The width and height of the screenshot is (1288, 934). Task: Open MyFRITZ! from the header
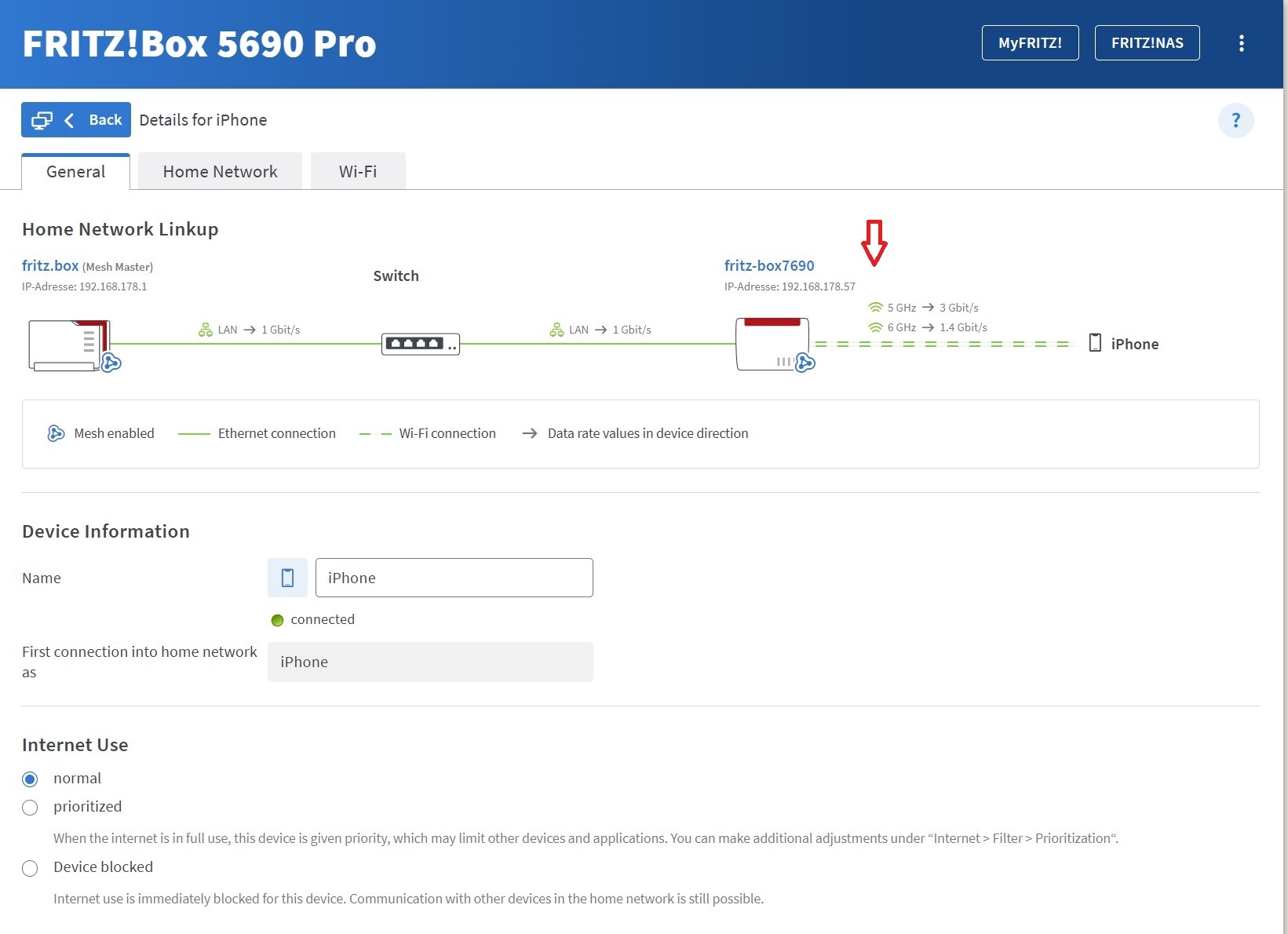pos(1030,43)
